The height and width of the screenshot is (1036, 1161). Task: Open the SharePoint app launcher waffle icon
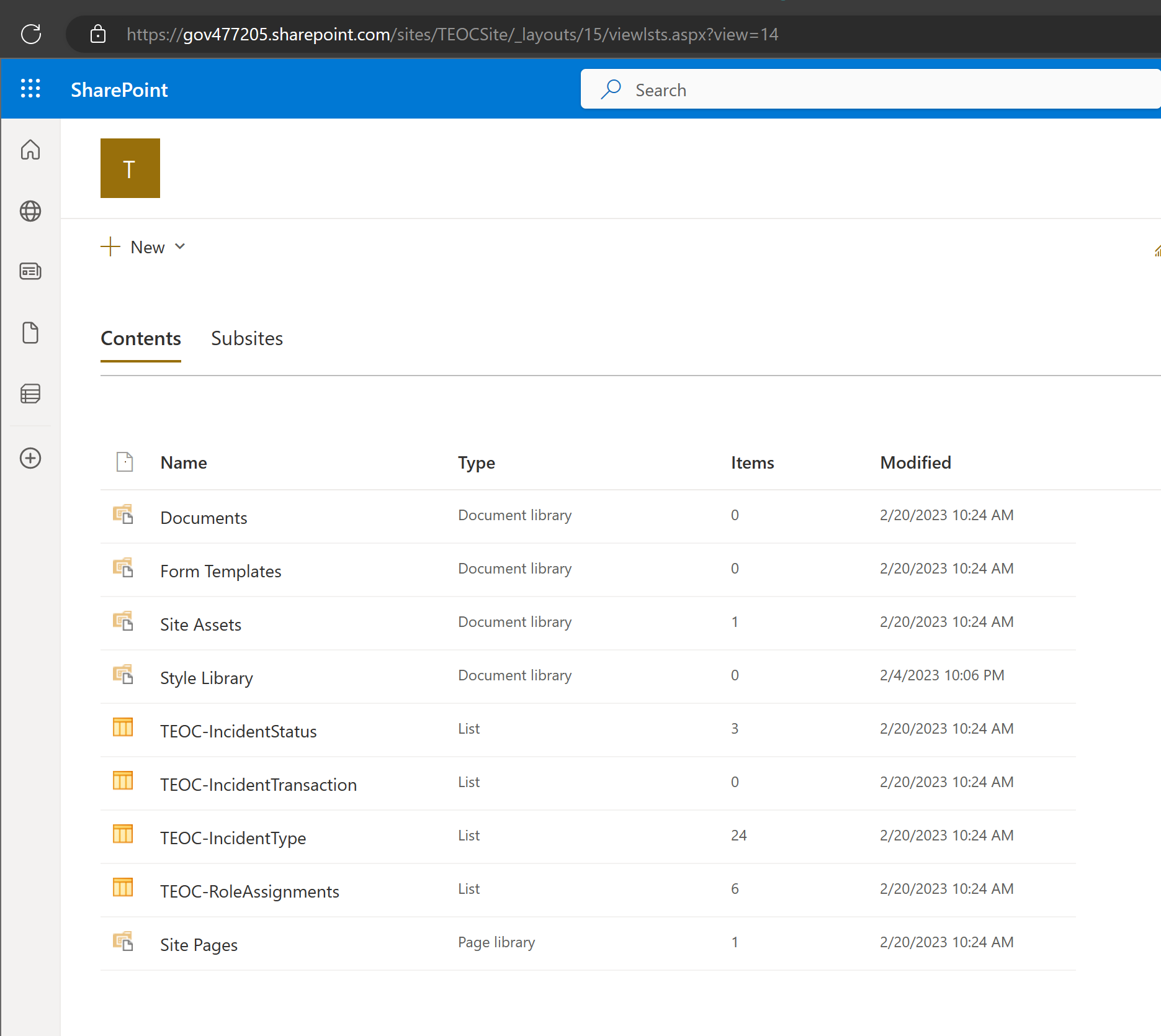click(x=30, y=89)
